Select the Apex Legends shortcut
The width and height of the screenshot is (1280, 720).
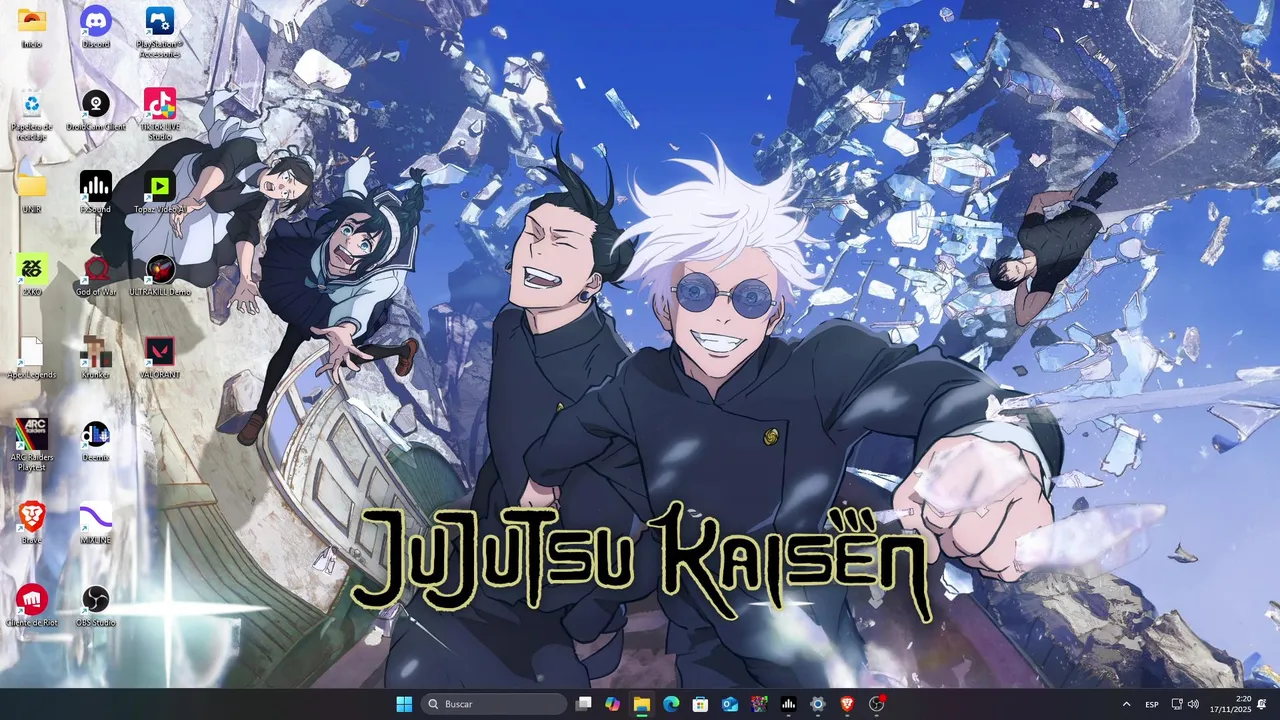tap(32, 358)
